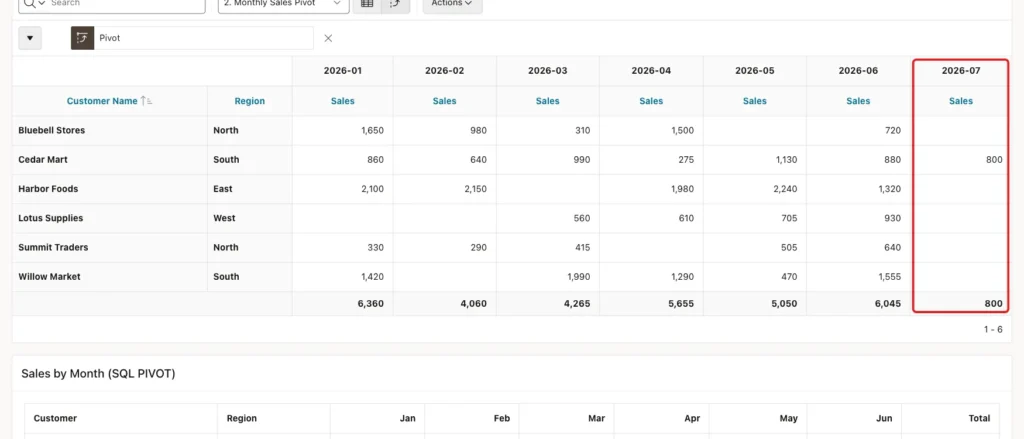Click the Cedar Mart row name
This screenshot has width=1024, height=439.
coord(43,159)
